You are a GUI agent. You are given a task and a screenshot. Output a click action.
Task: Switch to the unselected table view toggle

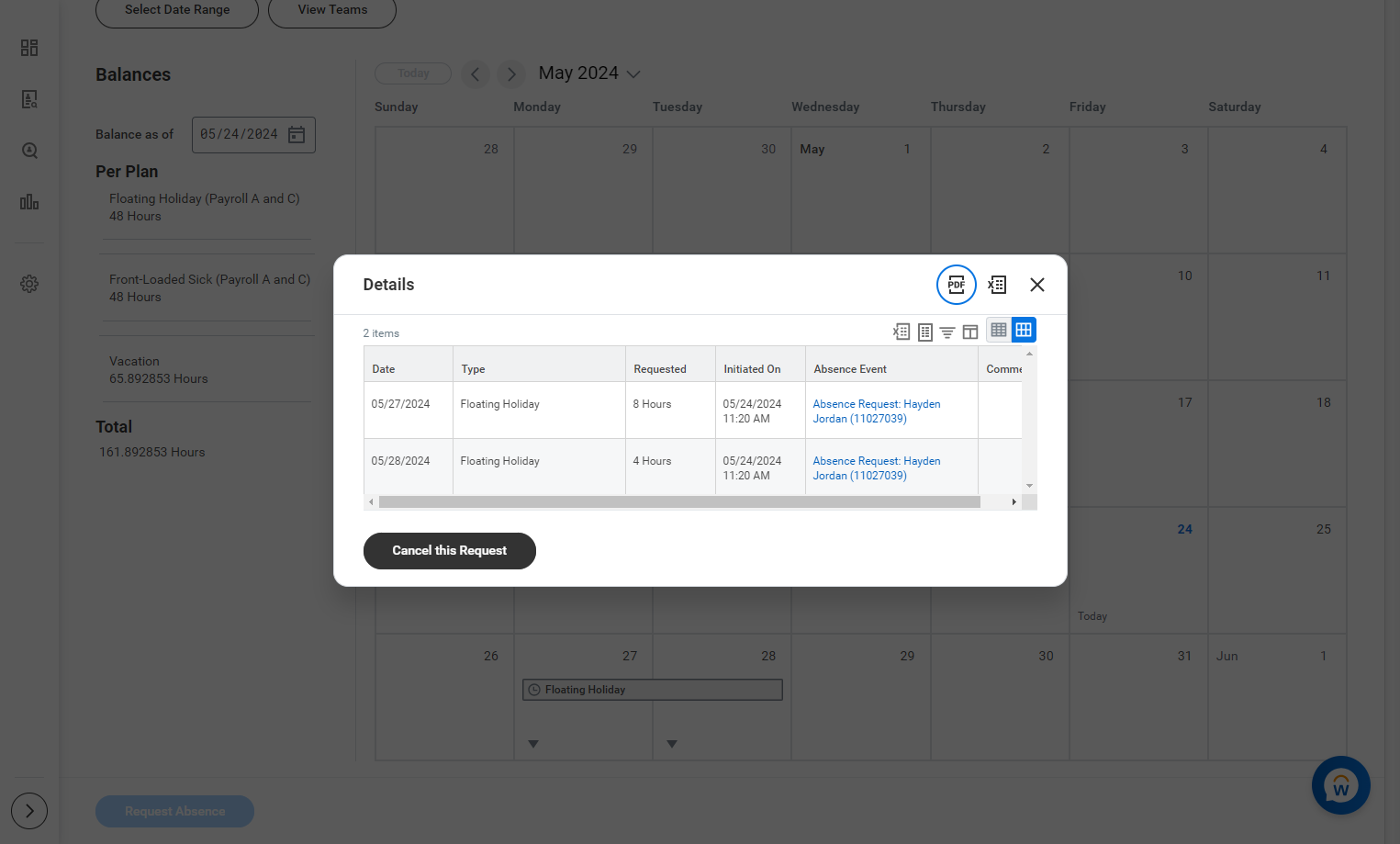coord(999,330)
